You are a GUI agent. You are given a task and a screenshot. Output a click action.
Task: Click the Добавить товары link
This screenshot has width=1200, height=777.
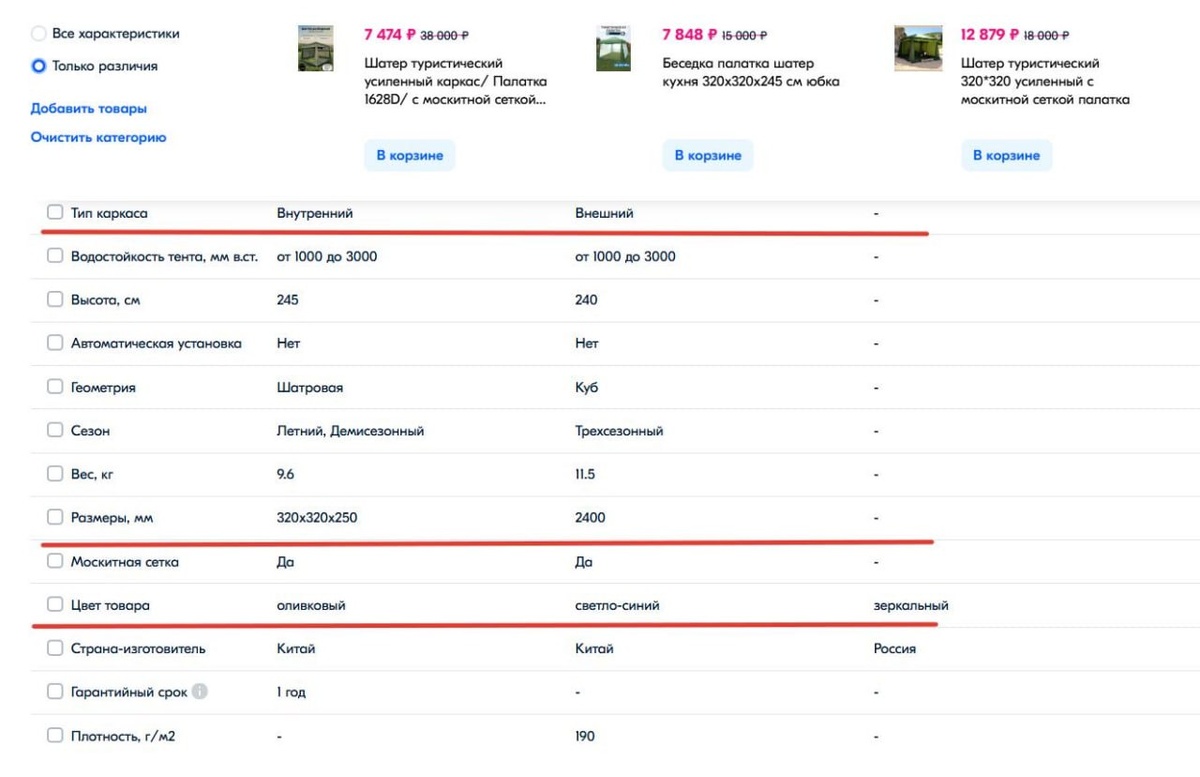[89, 108]
